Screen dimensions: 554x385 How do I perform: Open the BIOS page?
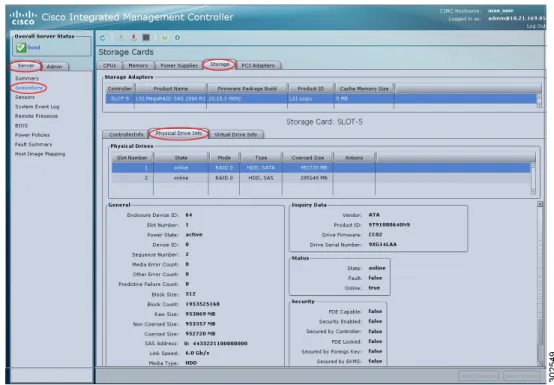click(x=21, y=125)
